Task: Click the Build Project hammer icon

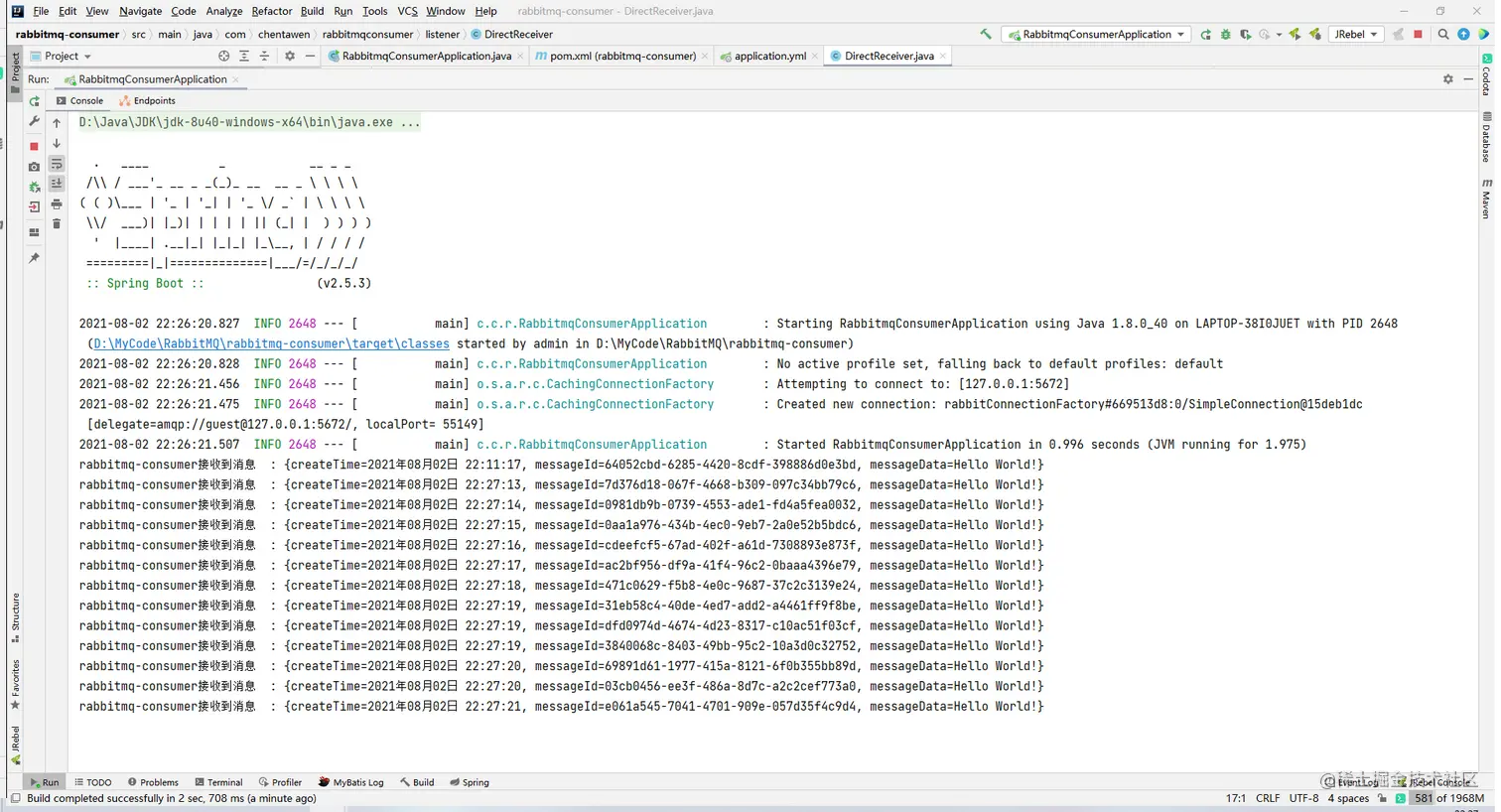Action: 985,34
